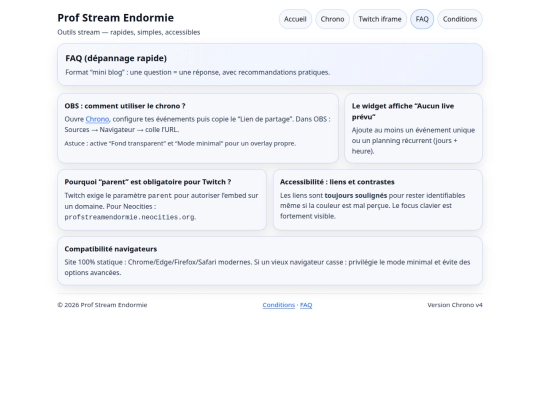Image resolution: width=540 pixels, height=405 pixels.
Task: Follow the Chrono link in OBS answer
Action: 97,119
